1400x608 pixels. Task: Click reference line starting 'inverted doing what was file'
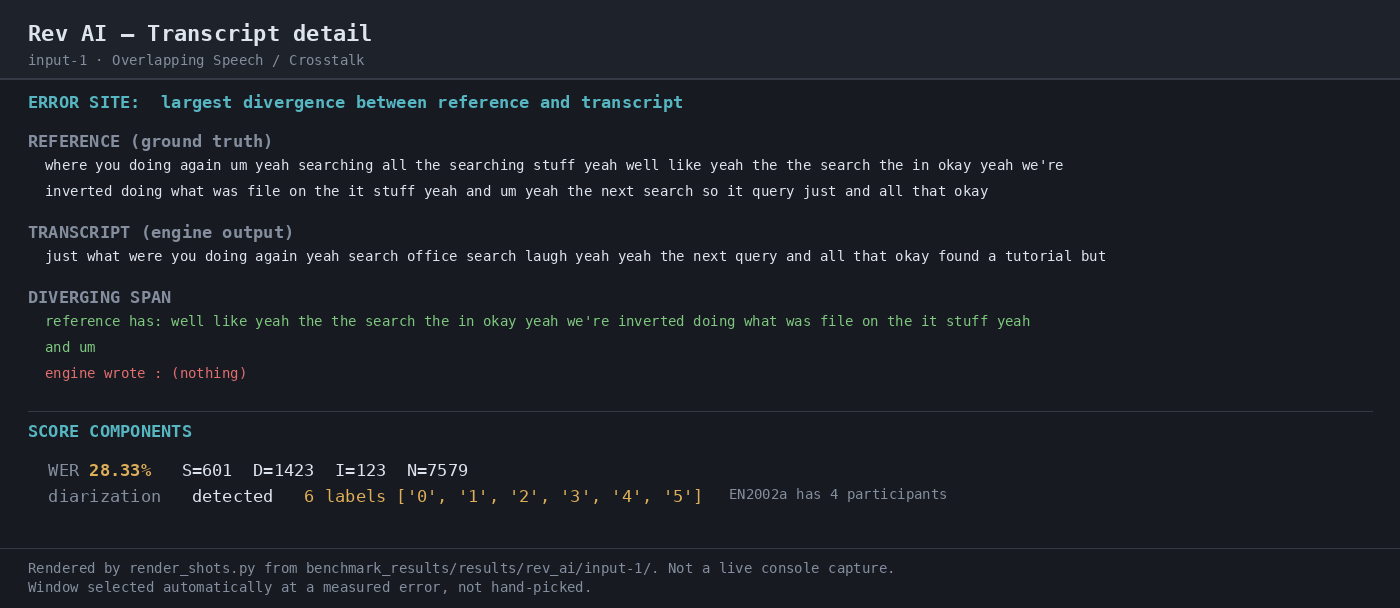tap(516, 192)
